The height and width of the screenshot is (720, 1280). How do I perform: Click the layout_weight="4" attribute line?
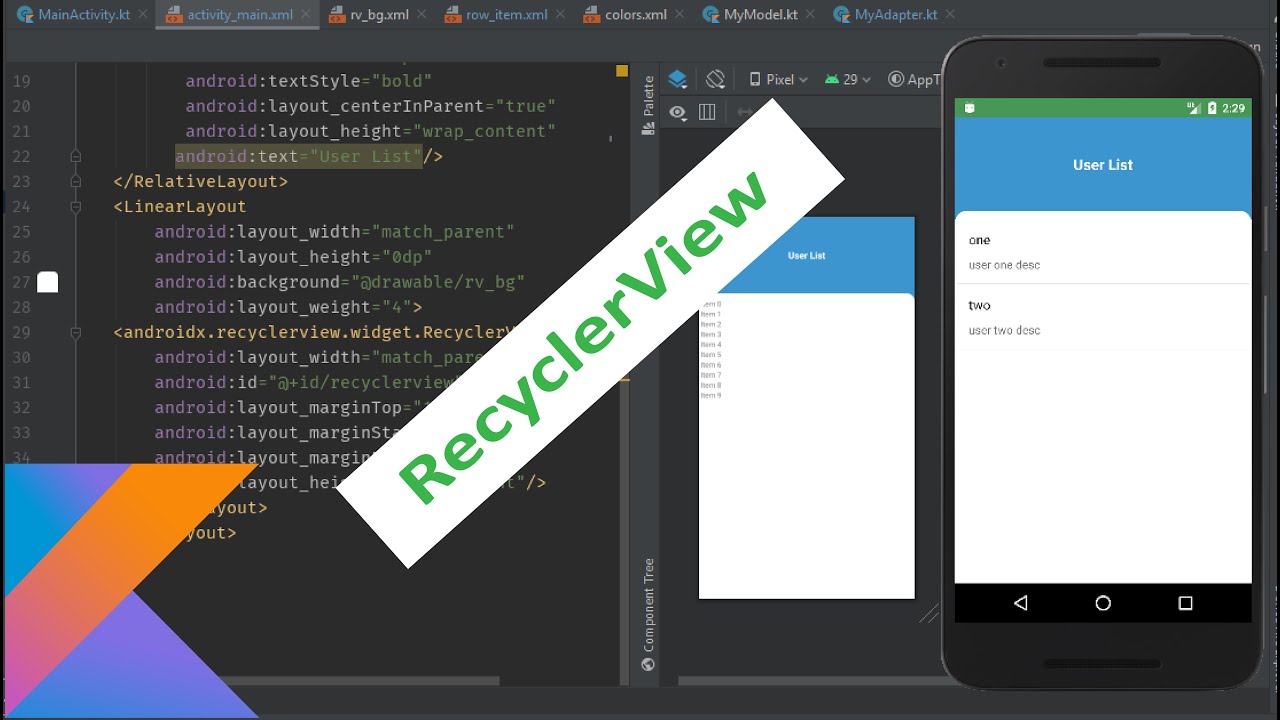pos(288,307)
